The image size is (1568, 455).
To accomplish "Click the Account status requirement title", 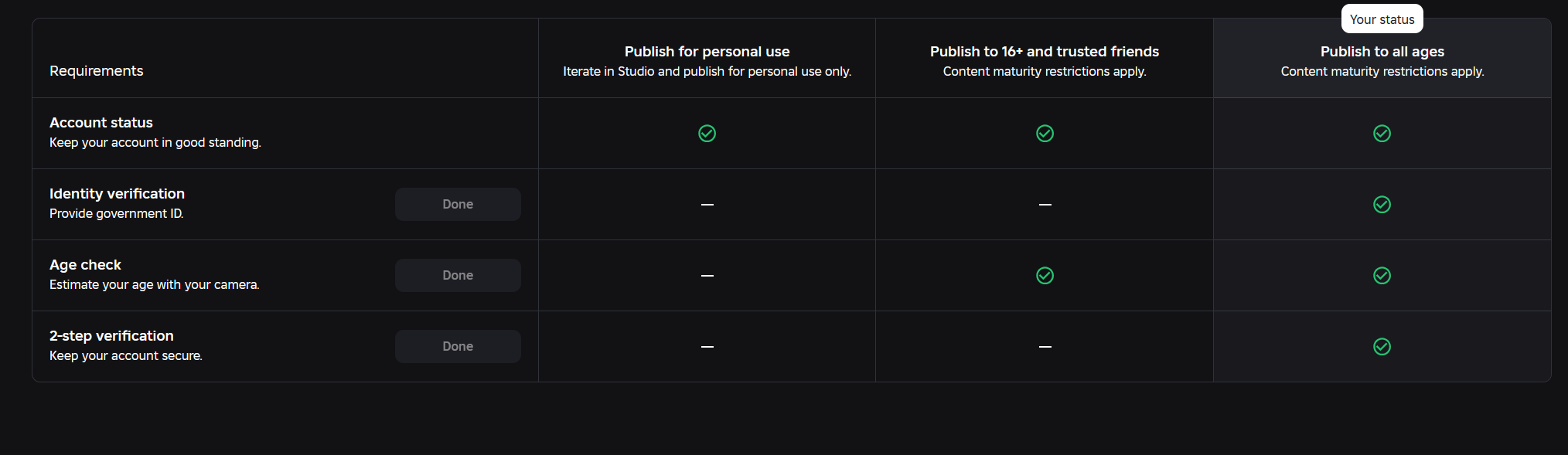I will (101, 123).
